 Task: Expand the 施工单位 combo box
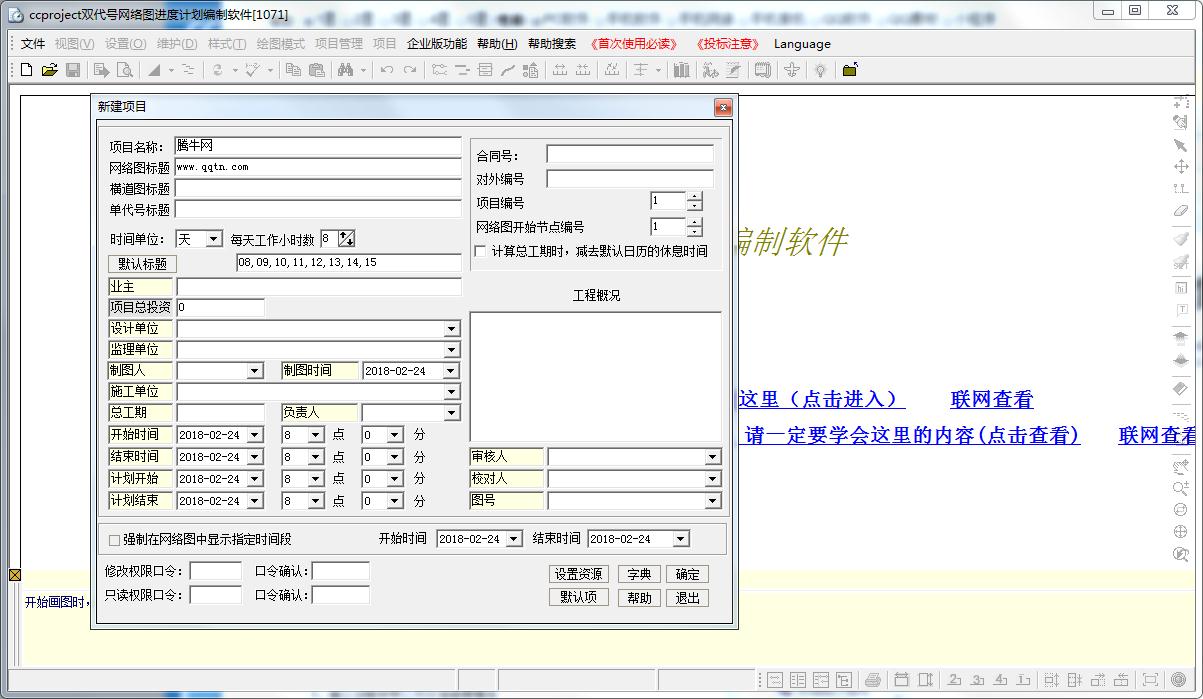click(x=451, y=392)
